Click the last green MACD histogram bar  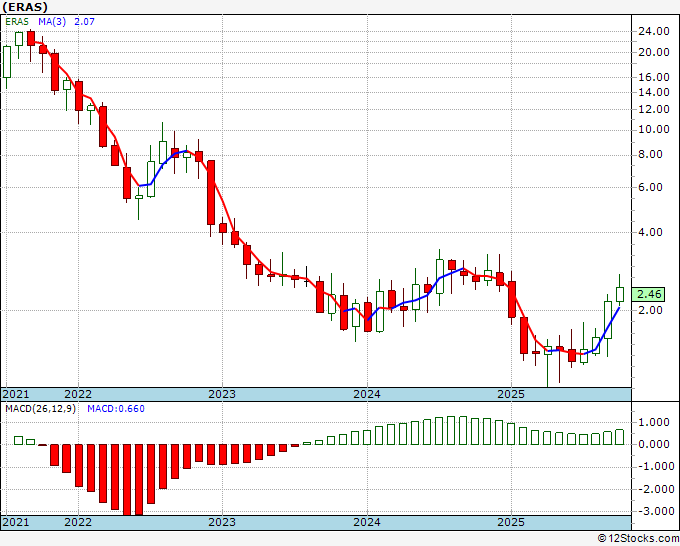point(620,437)
